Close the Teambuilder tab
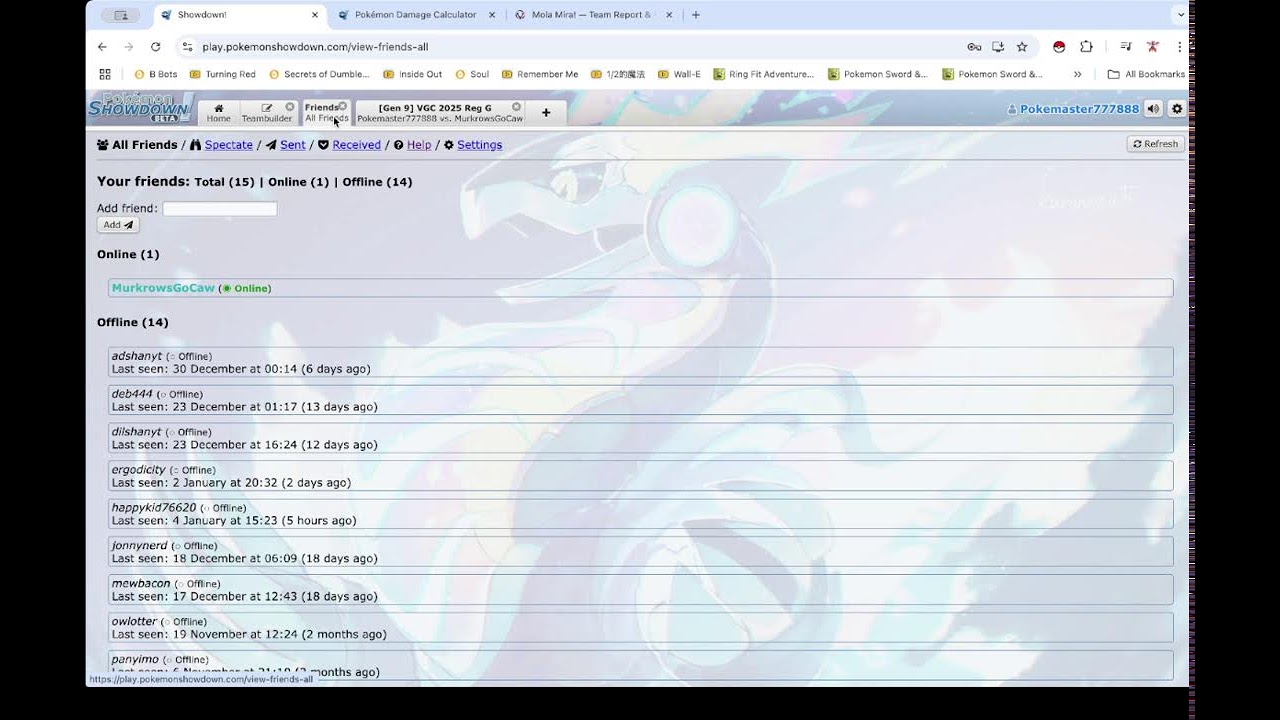This screenshot has width=1280, height=720. click(290, 107)
